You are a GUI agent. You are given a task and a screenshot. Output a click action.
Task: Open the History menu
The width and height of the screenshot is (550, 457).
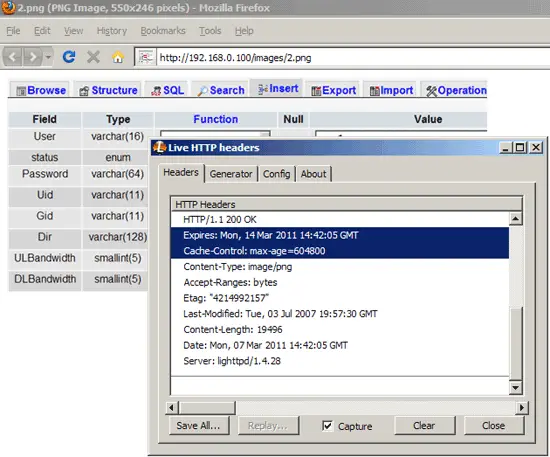[x=112, y=31]
